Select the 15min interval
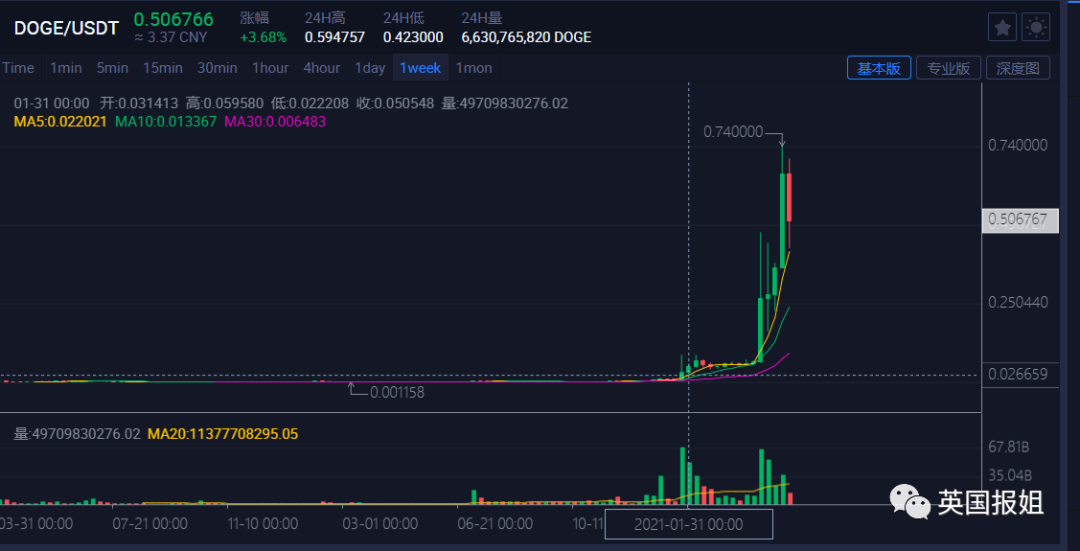This screenshot has height=551, width=1080. pos(163,67)
